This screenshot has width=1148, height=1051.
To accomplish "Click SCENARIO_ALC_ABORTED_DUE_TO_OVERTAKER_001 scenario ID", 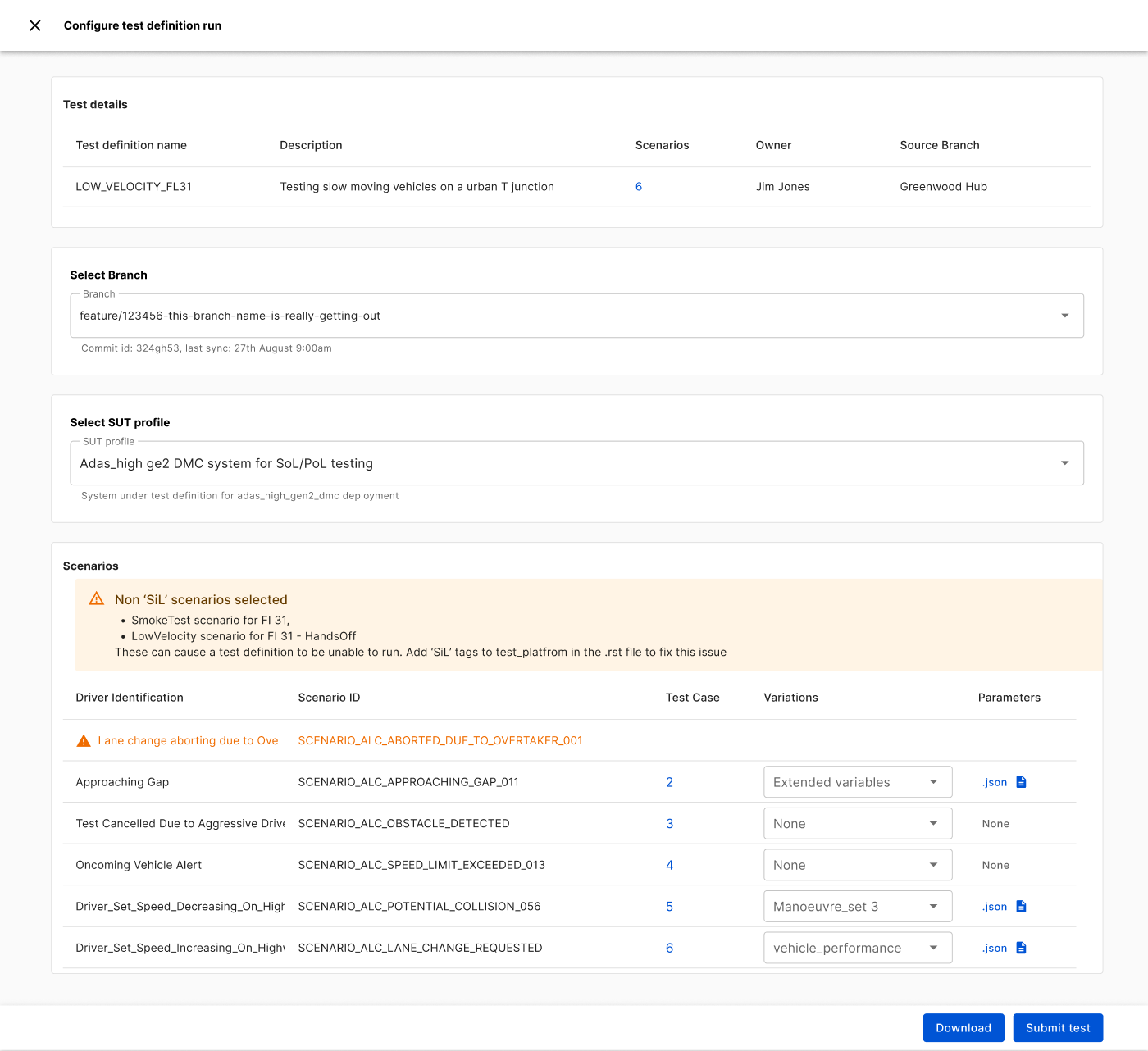I will pos(440,740).
